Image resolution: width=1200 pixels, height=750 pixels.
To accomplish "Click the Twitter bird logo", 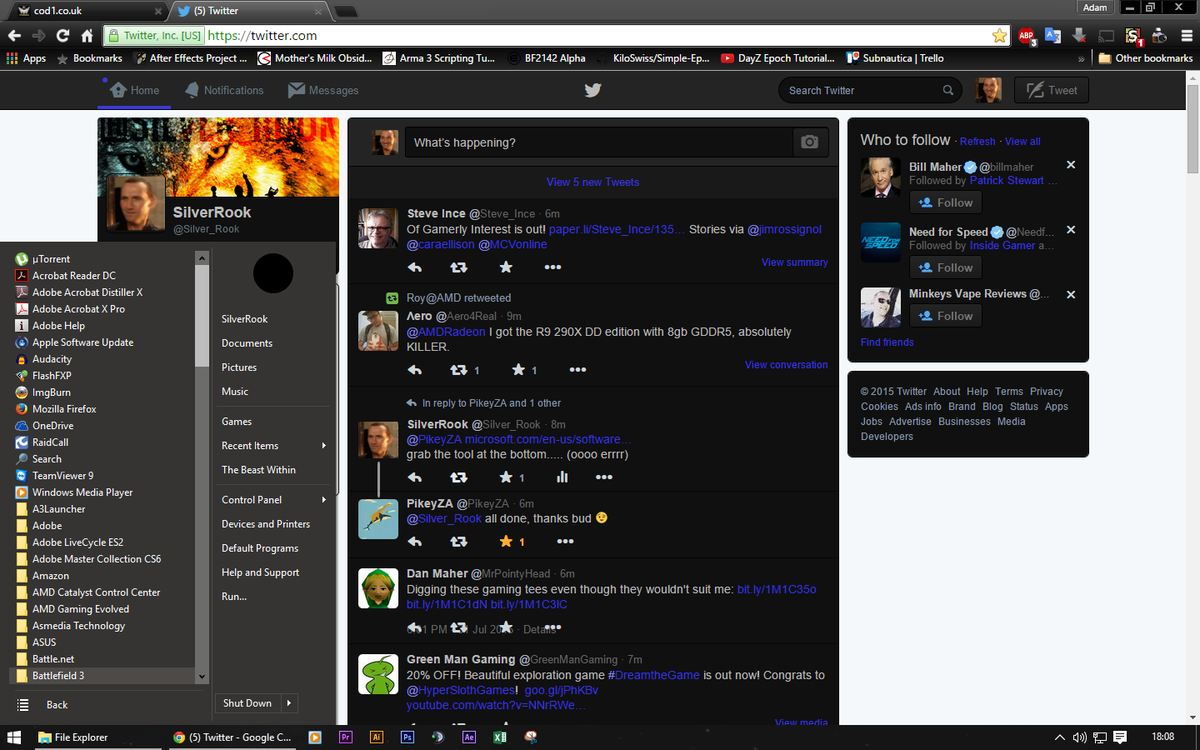I will (593, 90).
